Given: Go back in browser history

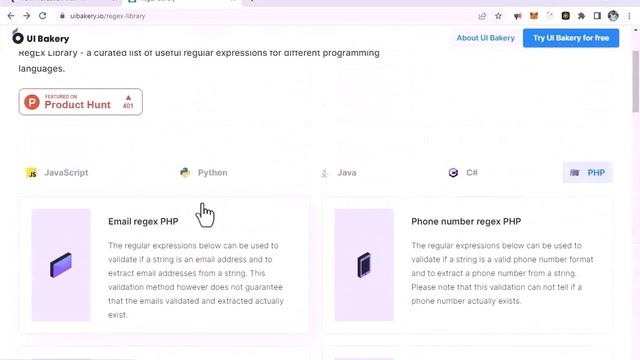Looking at the screenshot, I should tap(11, 16).
